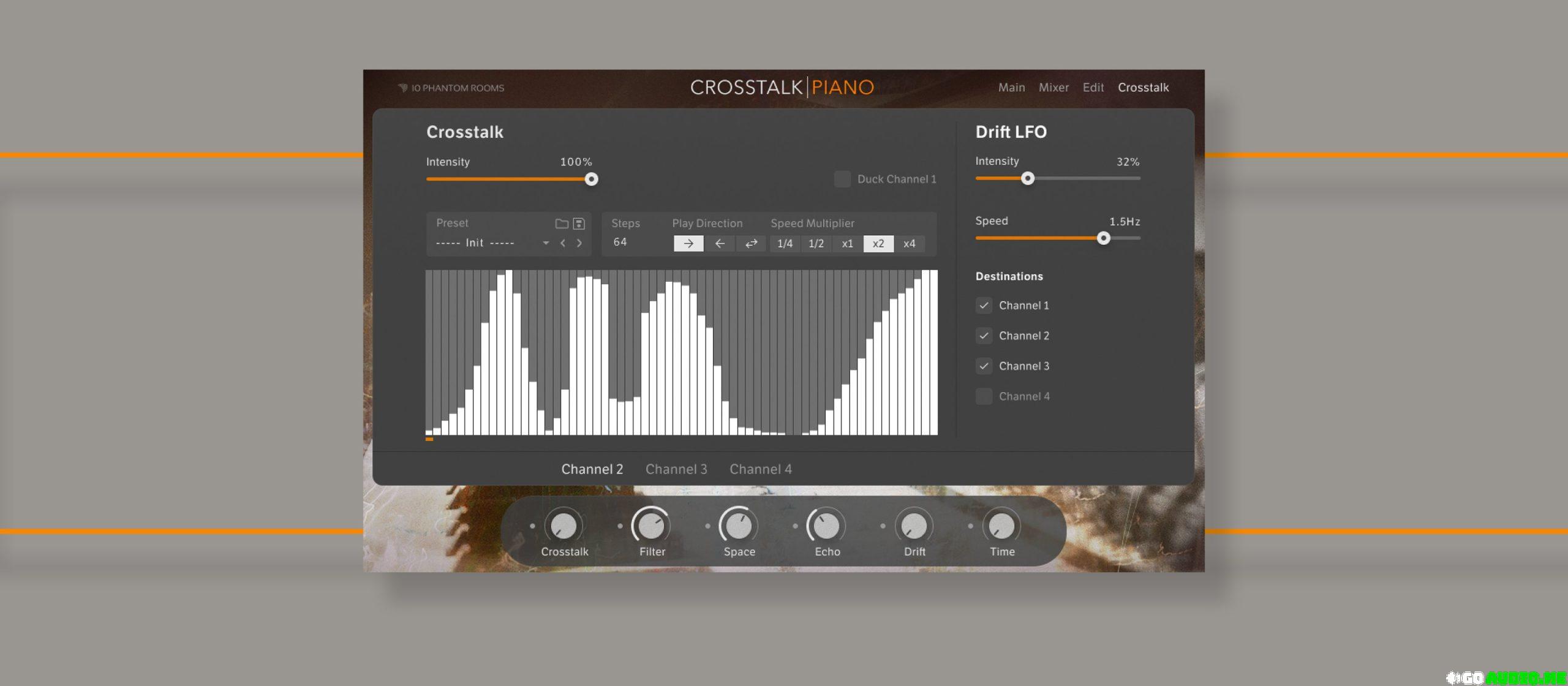Viewport: 1568px width, 686px height.
Task: Click the dot left of Time knob
Action: tap(970, 526)
